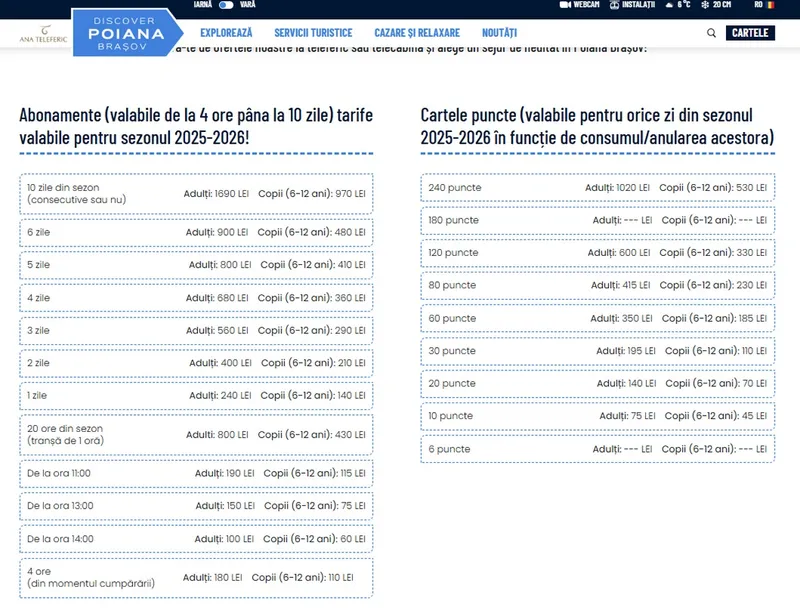The image size is (800, 616).
Task: Select the 240 puncte card row
Action: click(597, 188)
